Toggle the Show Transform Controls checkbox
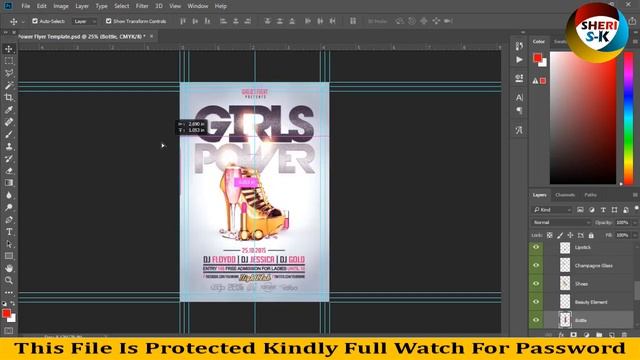 (108, 21)
